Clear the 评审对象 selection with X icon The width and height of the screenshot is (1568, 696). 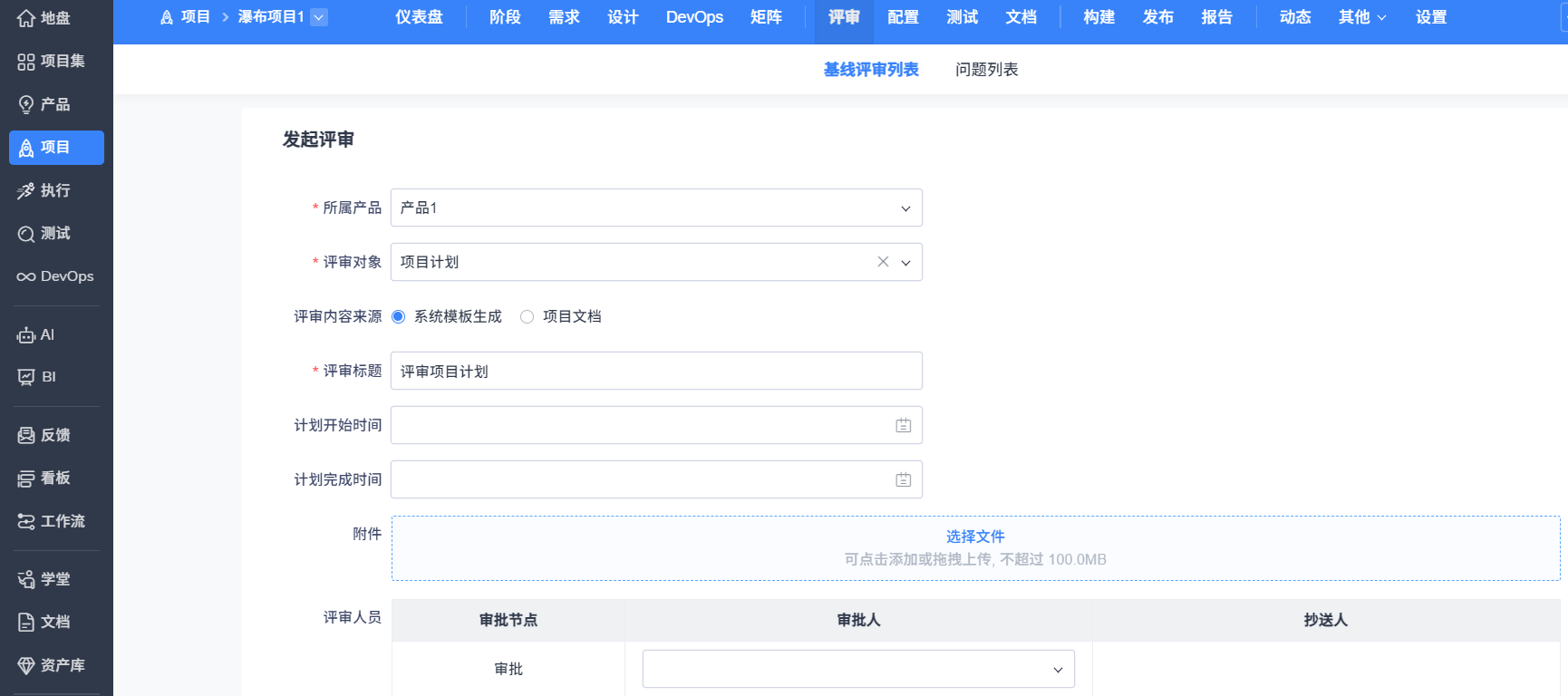coord(883,262)
